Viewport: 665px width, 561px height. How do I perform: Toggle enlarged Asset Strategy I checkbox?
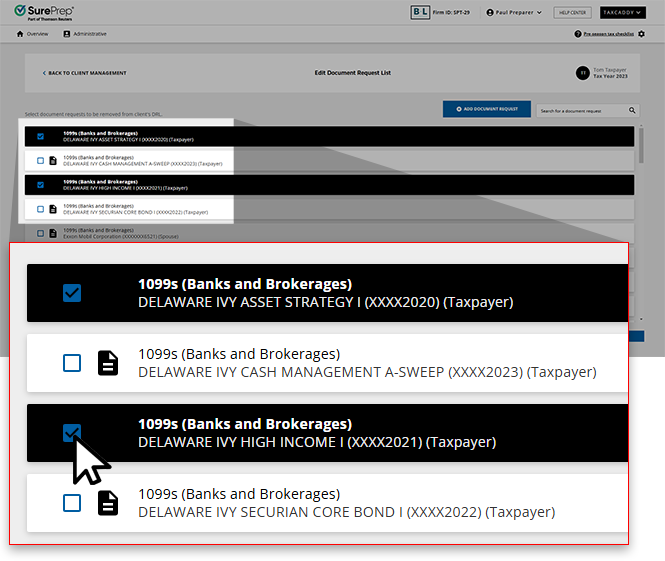coord(72,293)
